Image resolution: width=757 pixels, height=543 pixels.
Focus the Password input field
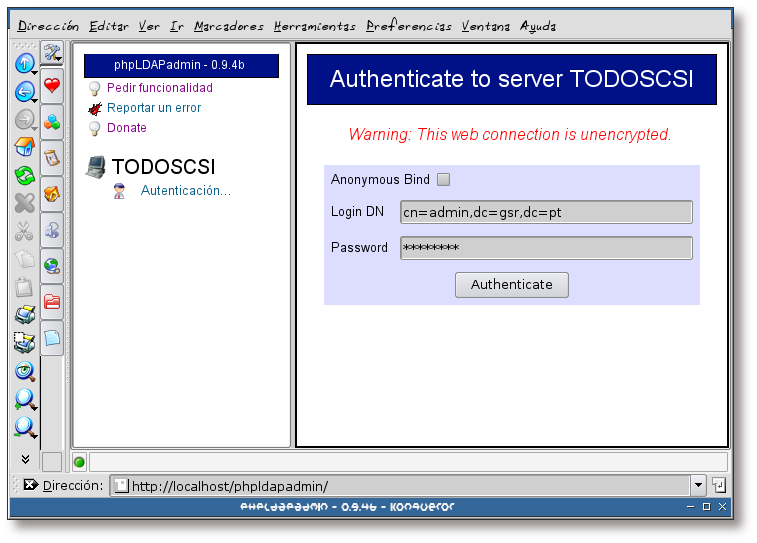[546, 248]
